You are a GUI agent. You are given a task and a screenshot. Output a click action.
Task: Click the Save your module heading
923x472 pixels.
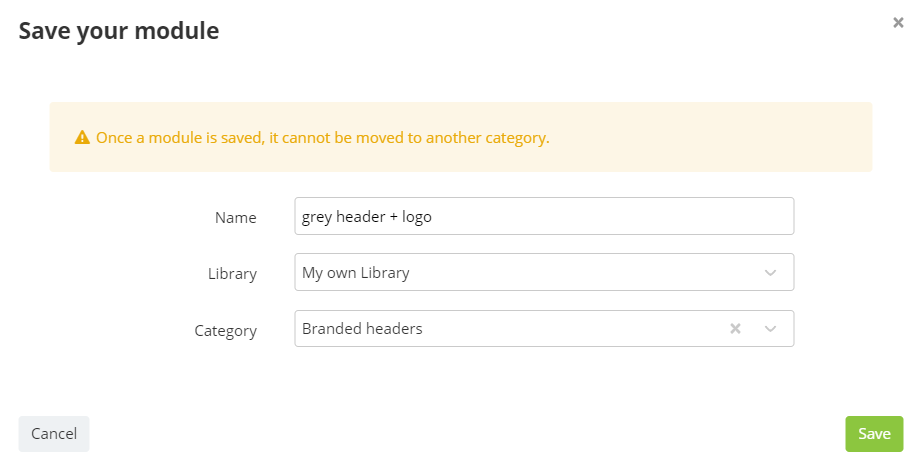119,31
